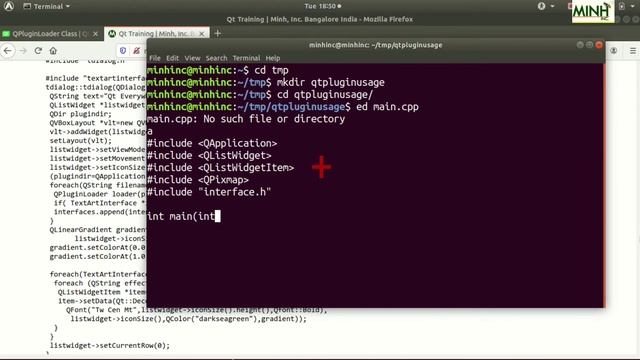Screen dimensions: 640x360
Task: Click the 'cd tmp' command line in terminal
Action: (218, 70)
